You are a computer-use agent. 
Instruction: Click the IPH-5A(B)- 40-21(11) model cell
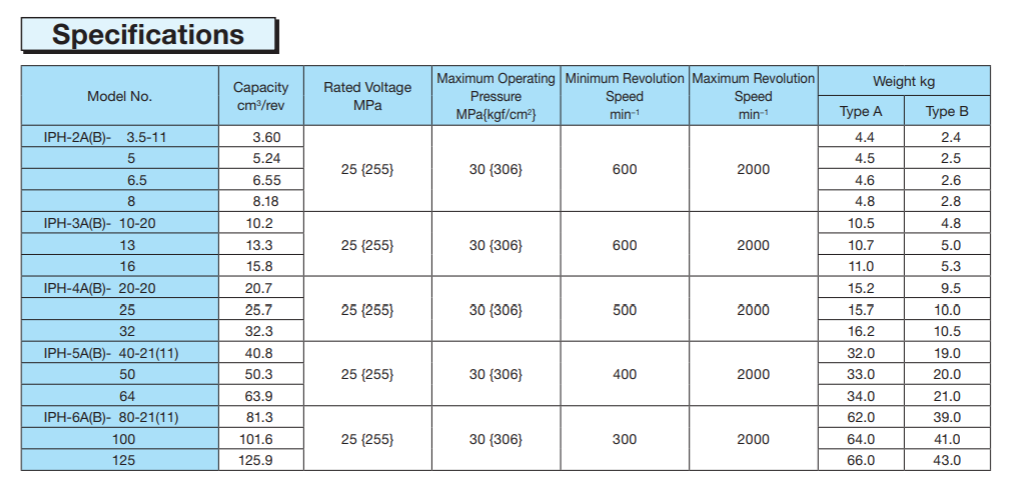point(120,353)
